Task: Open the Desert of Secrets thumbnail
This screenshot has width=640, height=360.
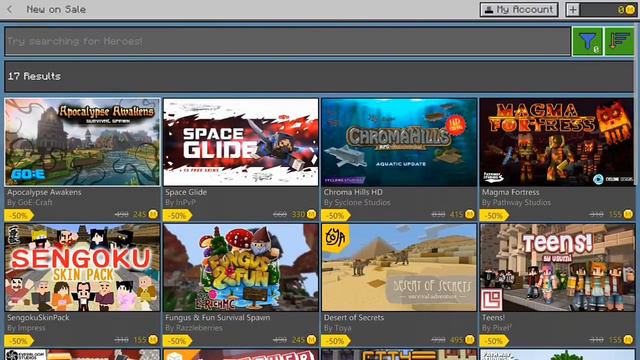Action: (399, 267)
